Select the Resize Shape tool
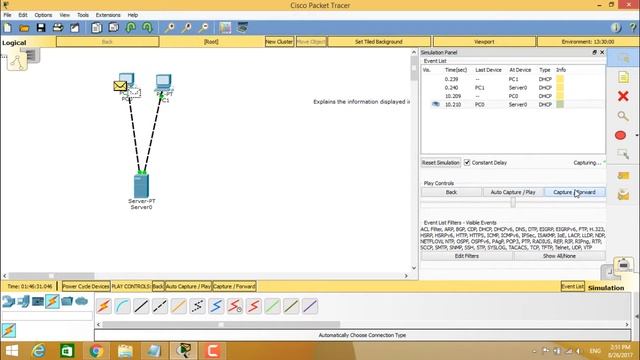The width and height of the screenshot is (640, 360). 623,154
